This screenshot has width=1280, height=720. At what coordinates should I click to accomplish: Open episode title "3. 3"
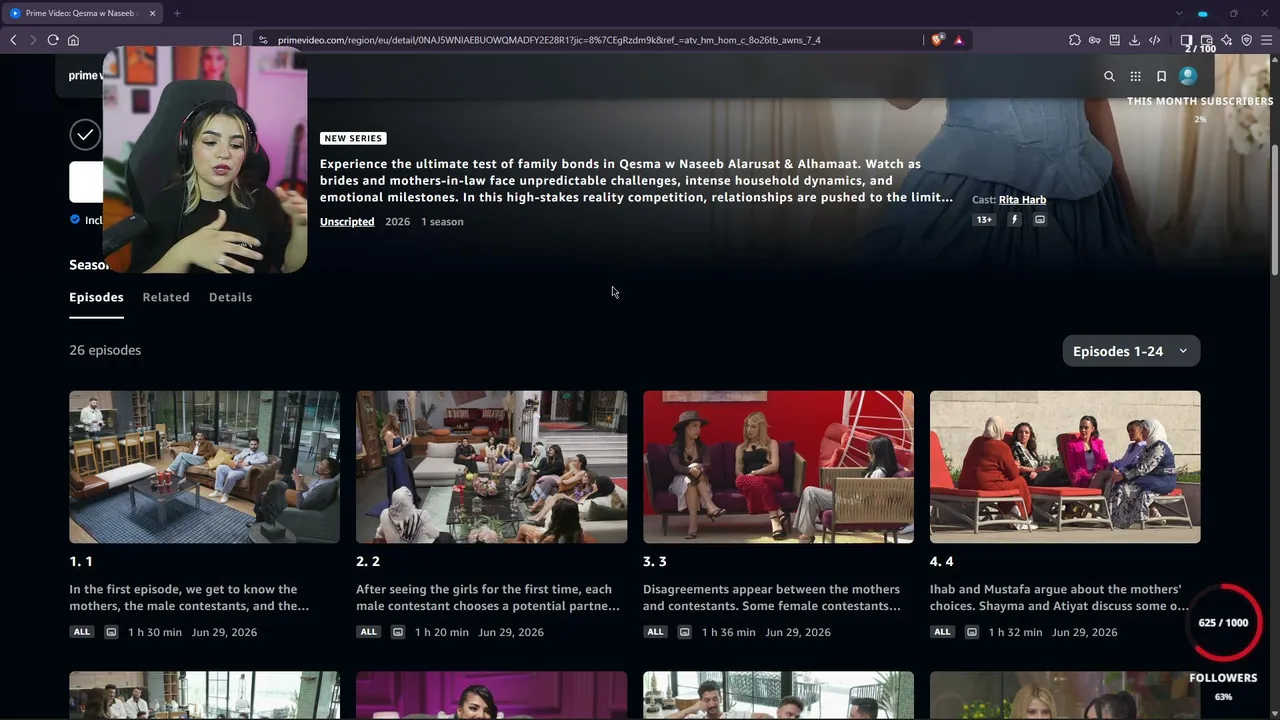(655, 562)
